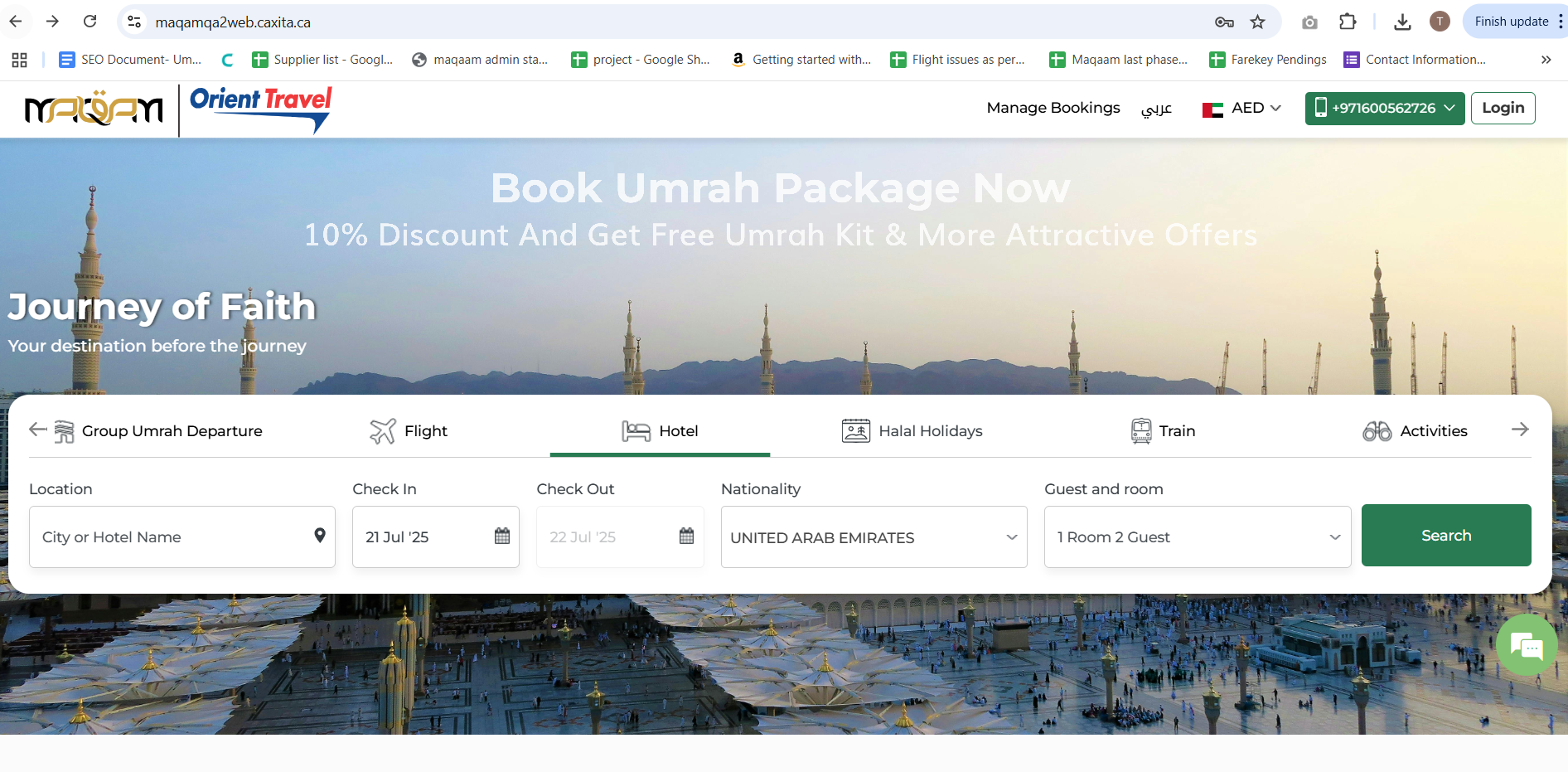Open the live chat bubble icon

(1526, 645)
